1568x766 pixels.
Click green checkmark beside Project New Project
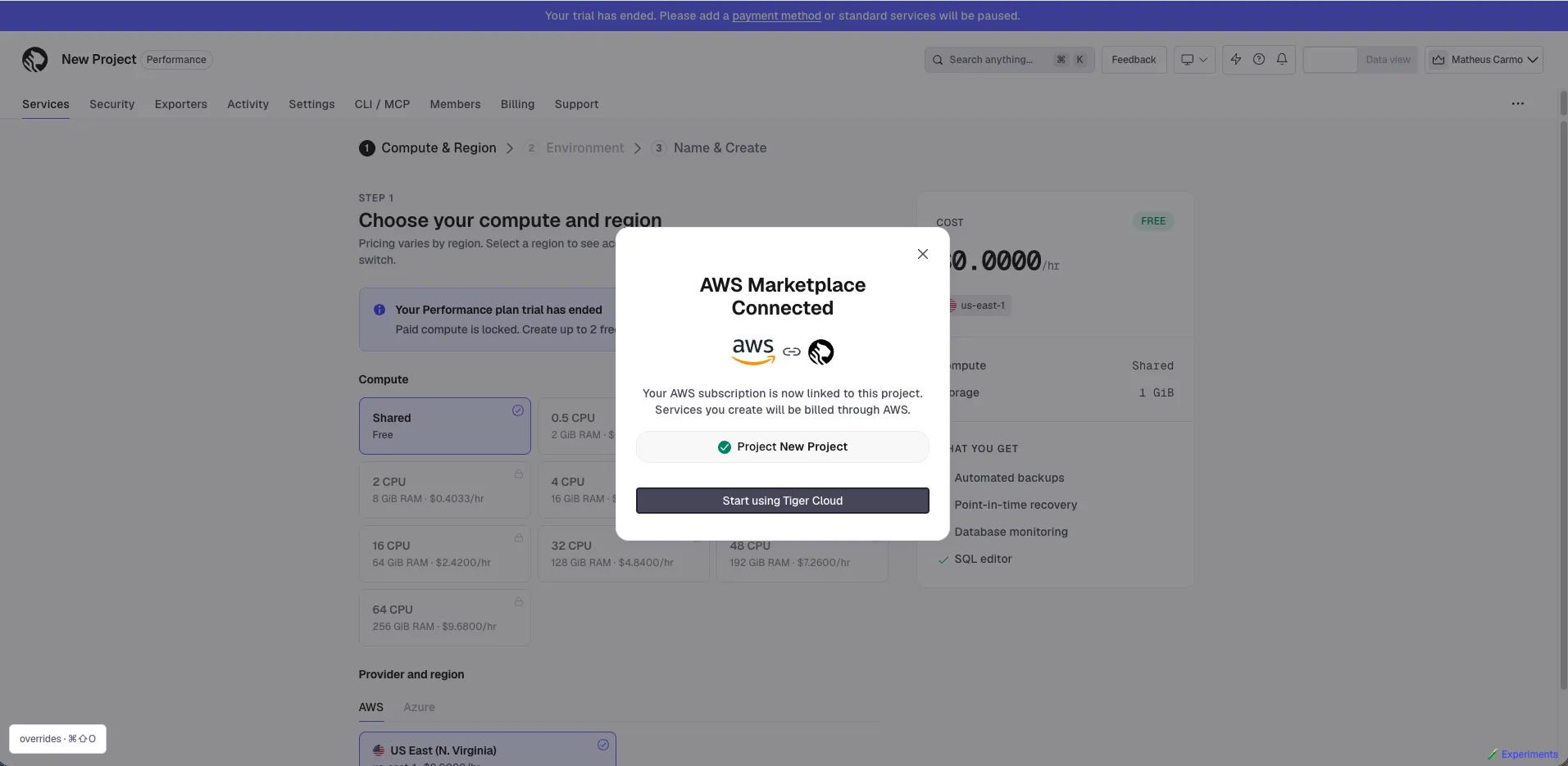point(724,446)
